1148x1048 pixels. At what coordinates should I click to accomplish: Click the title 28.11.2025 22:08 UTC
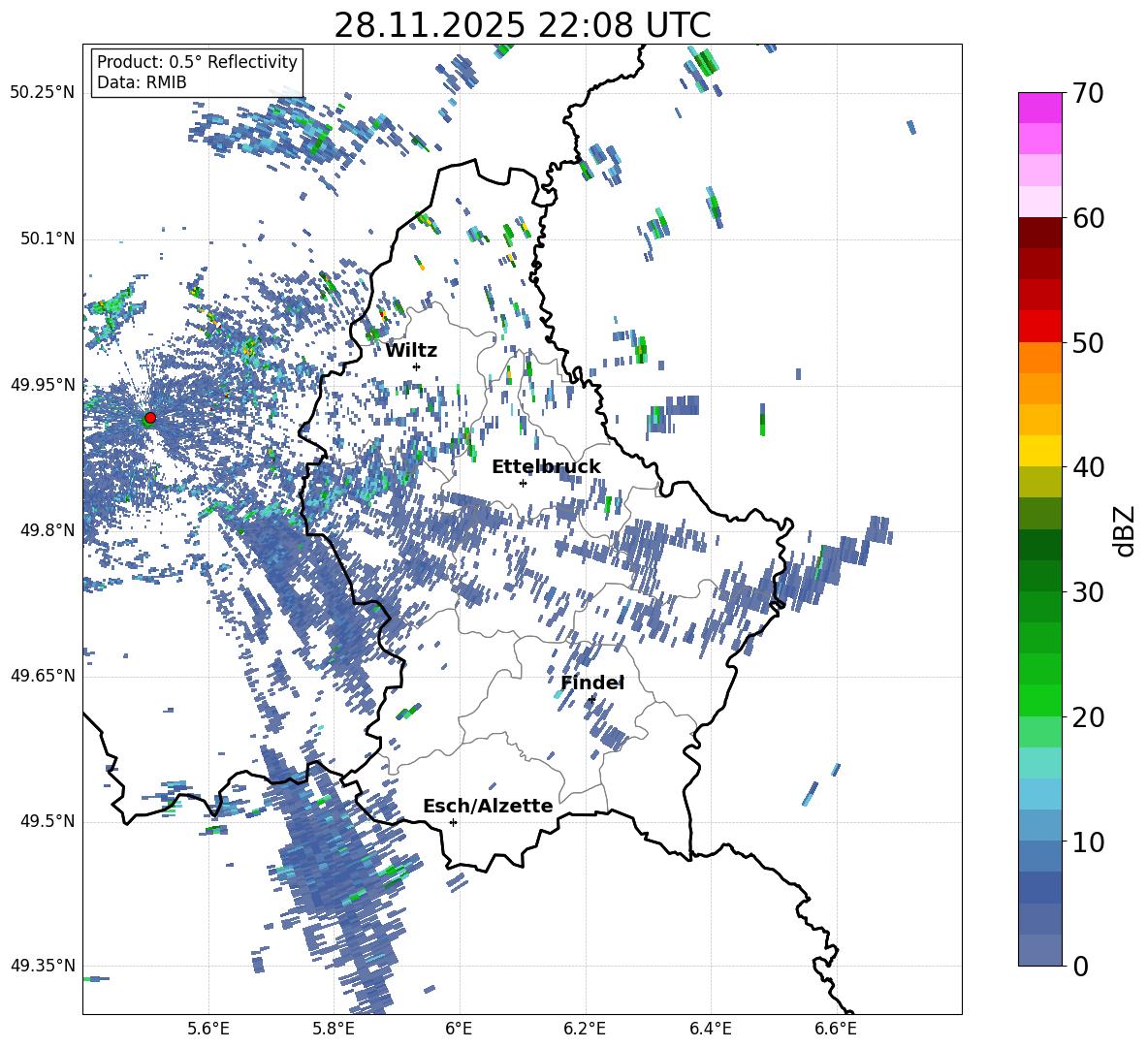pos(522,25)
